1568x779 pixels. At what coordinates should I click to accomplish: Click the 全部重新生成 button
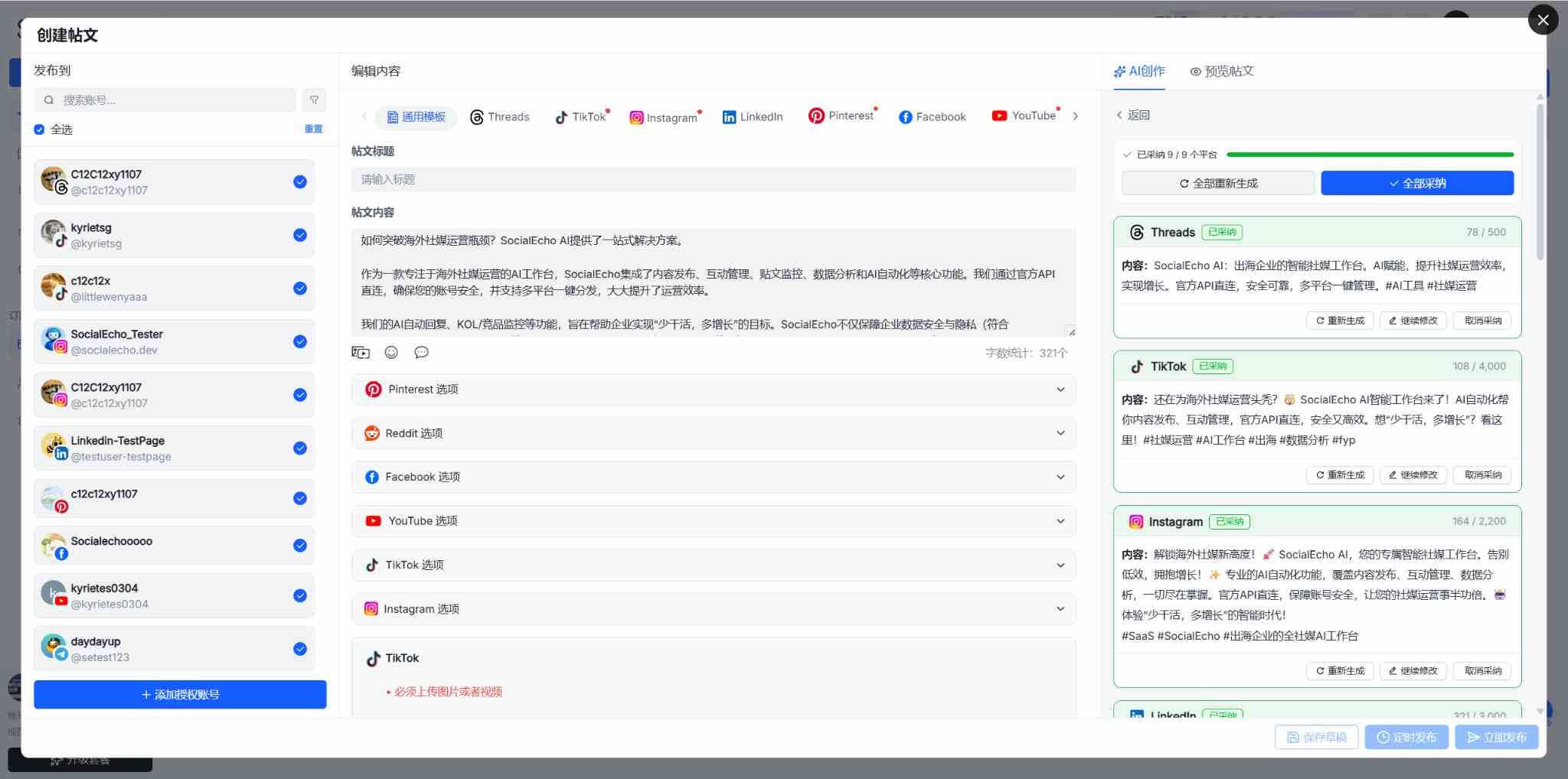tap(1218, 184)
